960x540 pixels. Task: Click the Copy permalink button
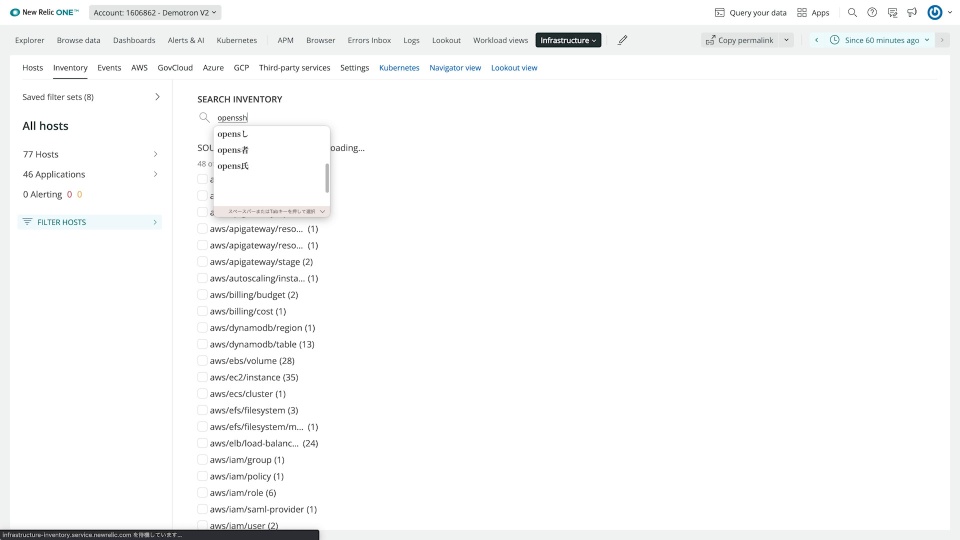pos(740,40)
